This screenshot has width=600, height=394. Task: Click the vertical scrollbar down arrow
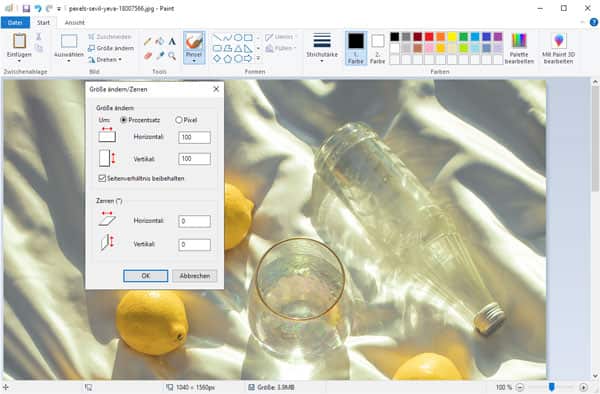[x=595, y=376]
